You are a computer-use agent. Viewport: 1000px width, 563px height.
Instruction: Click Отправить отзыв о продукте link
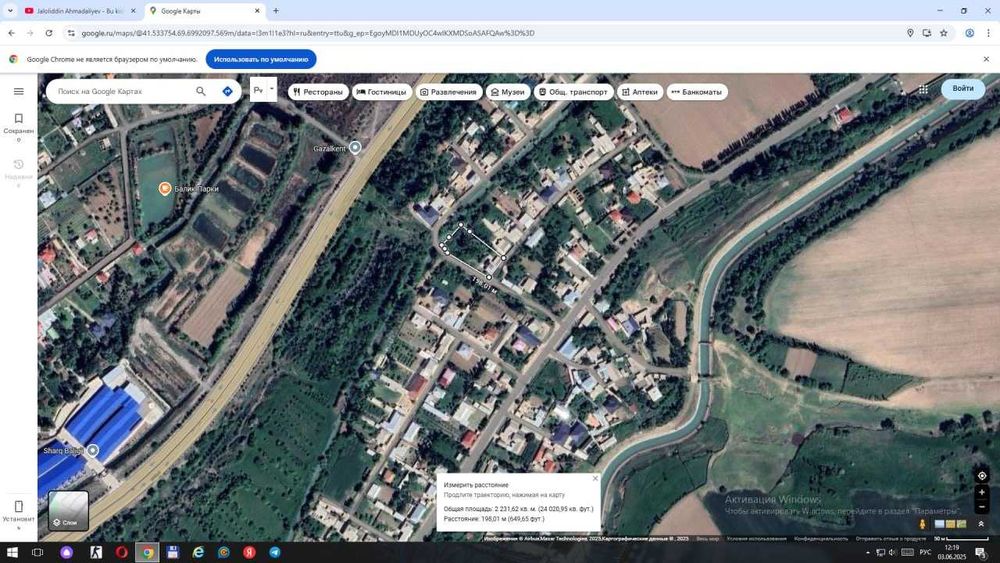click(890, 539)
